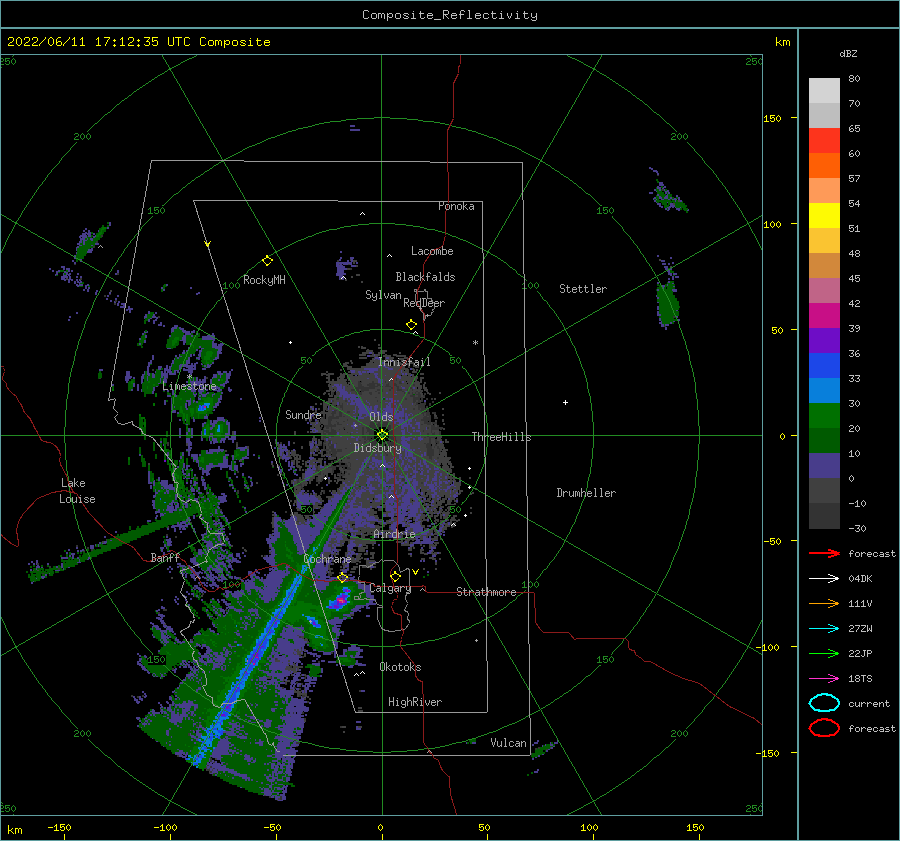
Task: Click the Vulcan town label
Action: [509, 742]
